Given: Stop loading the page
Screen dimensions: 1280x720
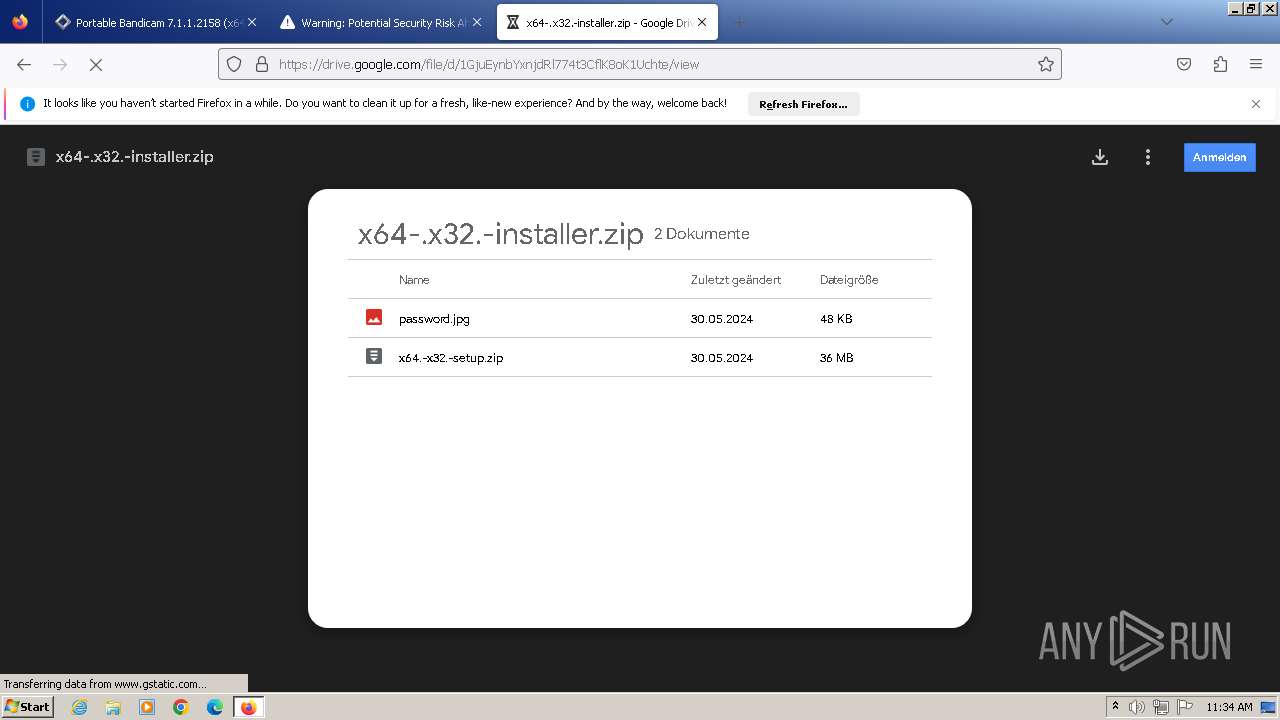Looking at the screenshot, I should [x=96, y=64].
